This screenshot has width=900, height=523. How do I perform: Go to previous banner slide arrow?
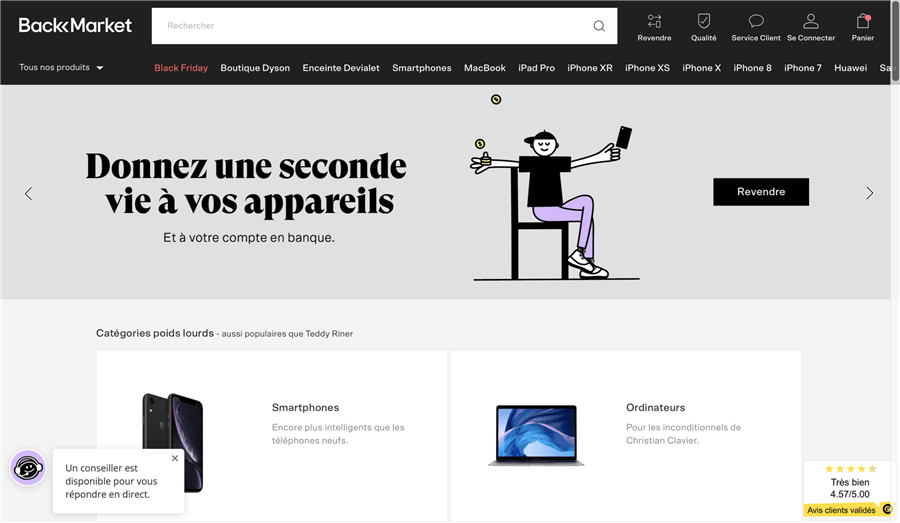(x=28, y=193)
